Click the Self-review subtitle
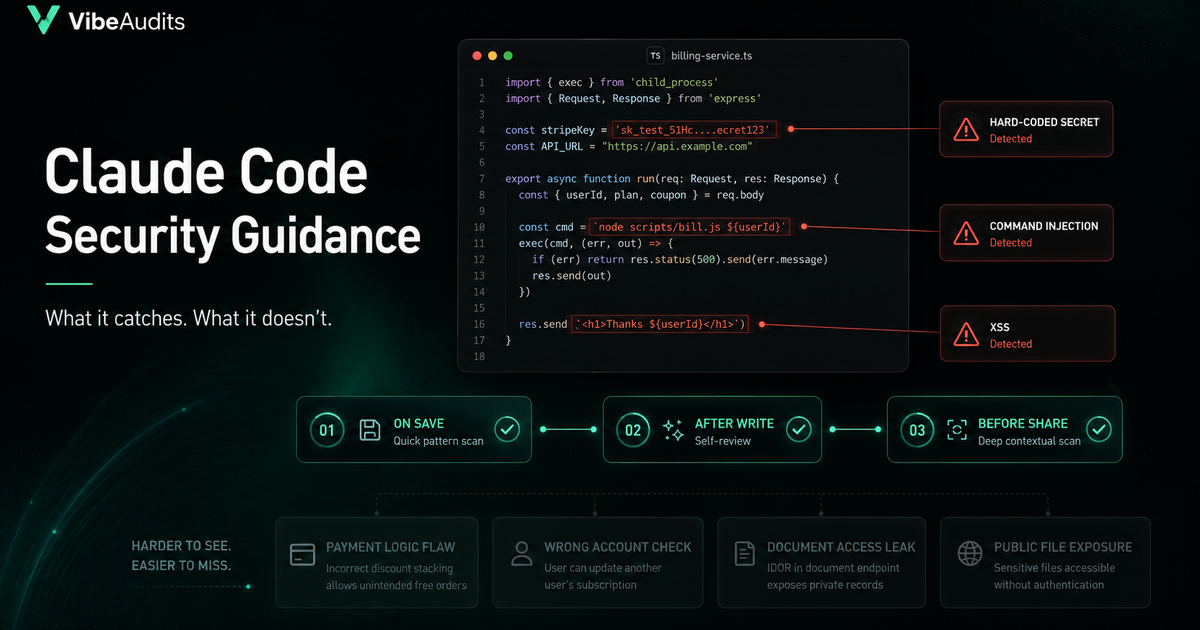This screenshot has width=1200, height=630. coord(723,441)
